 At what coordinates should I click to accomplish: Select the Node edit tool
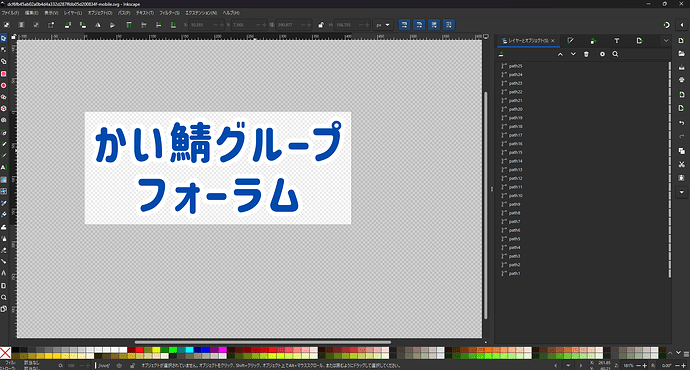4,50
